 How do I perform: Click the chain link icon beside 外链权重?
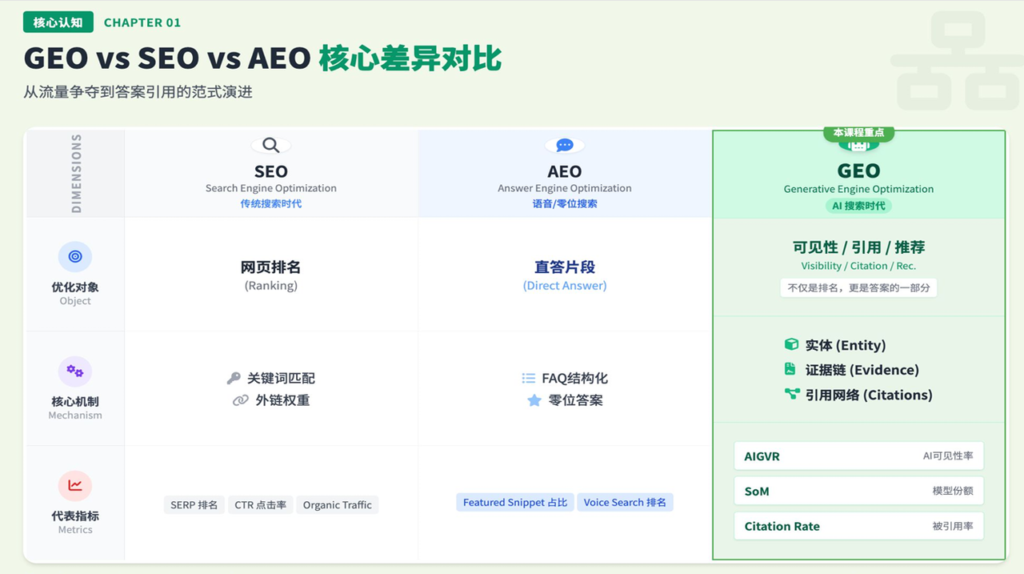pyautogui.click(x=240, y=400)
